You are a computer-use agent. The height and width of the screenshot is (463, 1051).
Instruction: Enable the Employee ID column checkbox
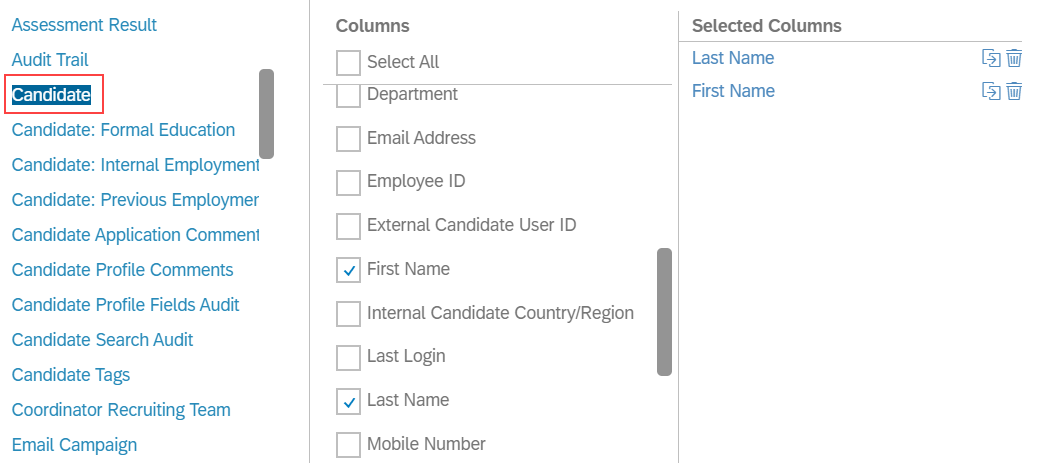coord(349,182)
